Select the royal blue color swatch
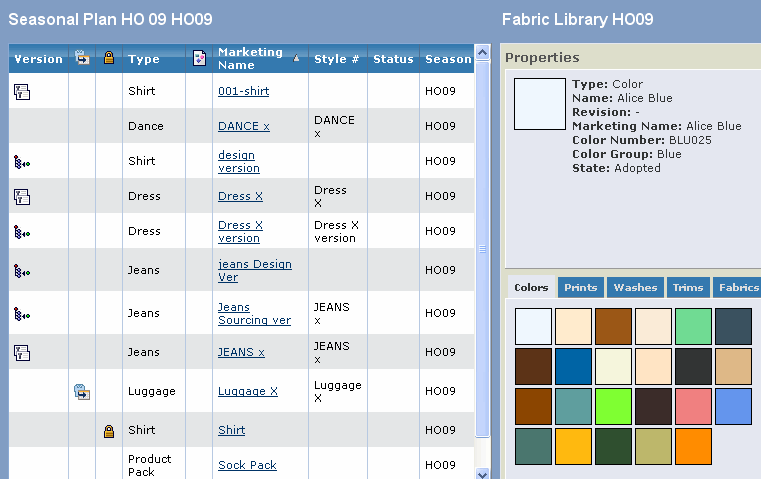 pos(573,366)
